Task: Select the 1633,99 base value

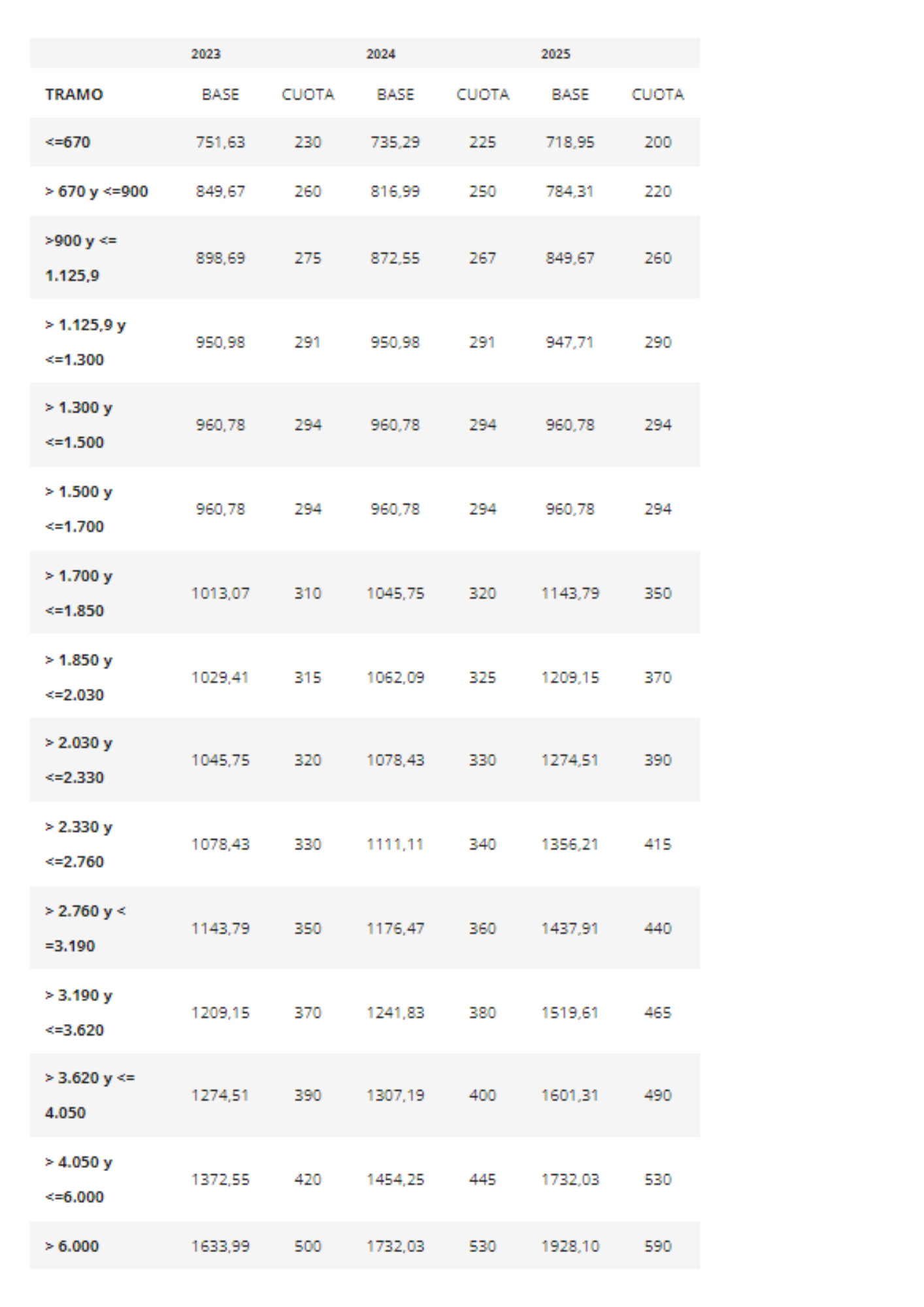Action: pos(220,1246)
